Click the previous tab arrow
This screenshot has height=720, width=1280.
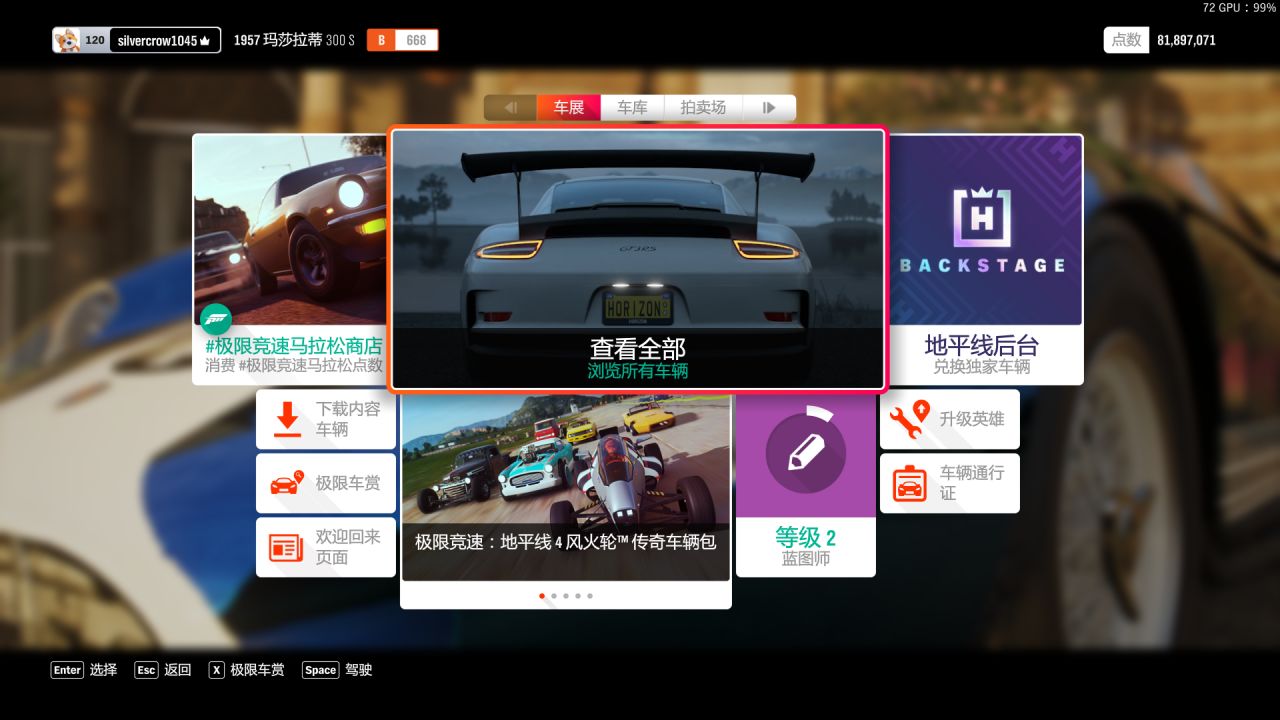tap(511, 107)
